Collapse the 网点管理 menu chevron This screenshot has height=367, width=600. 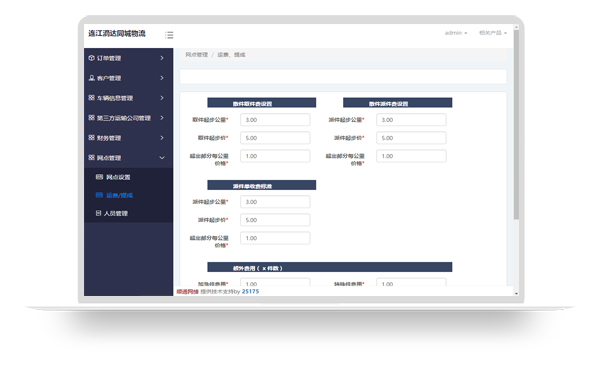(x=162, y=158)
